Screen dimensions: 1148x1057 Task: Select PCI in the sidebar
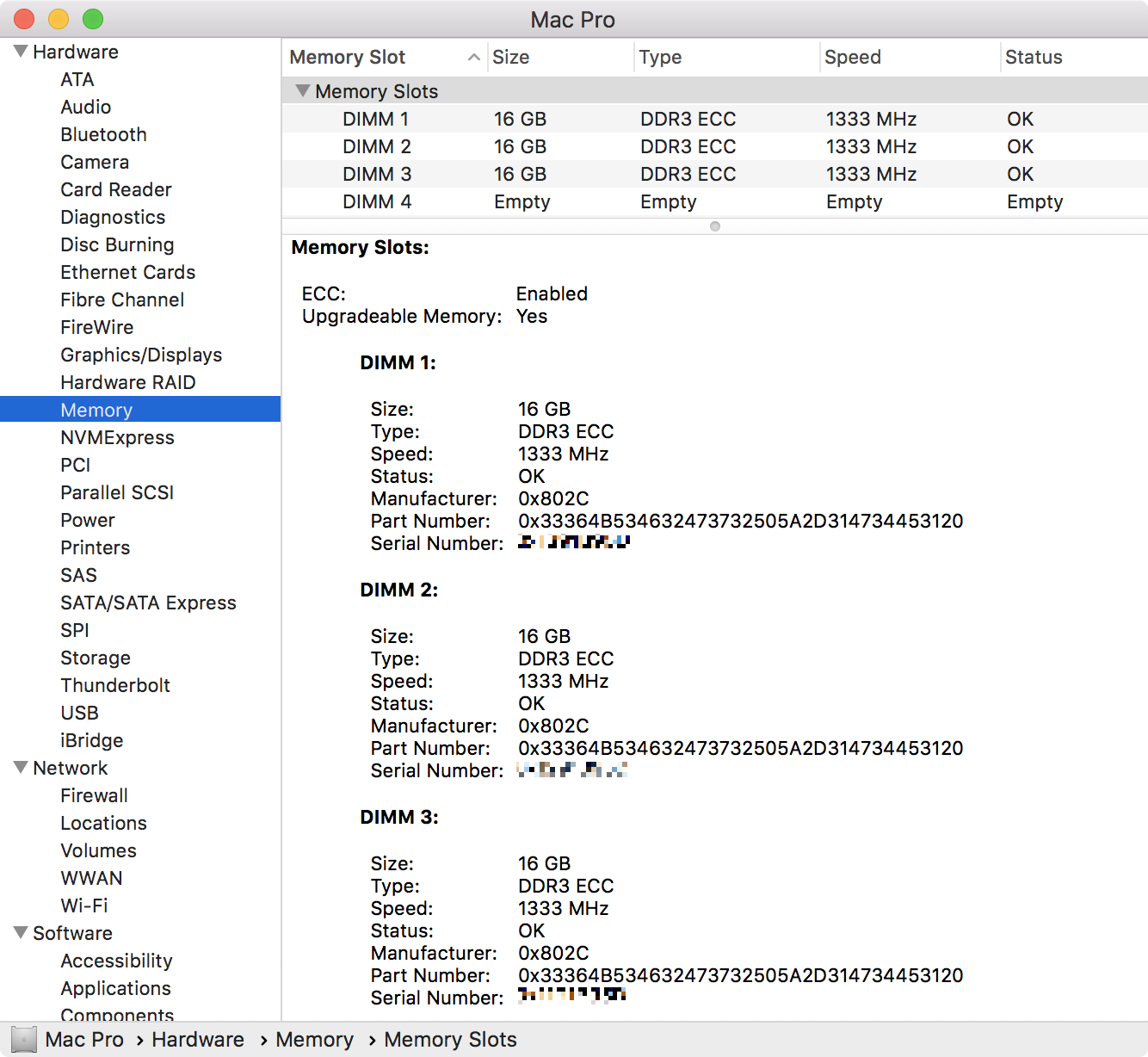point(76,465)
